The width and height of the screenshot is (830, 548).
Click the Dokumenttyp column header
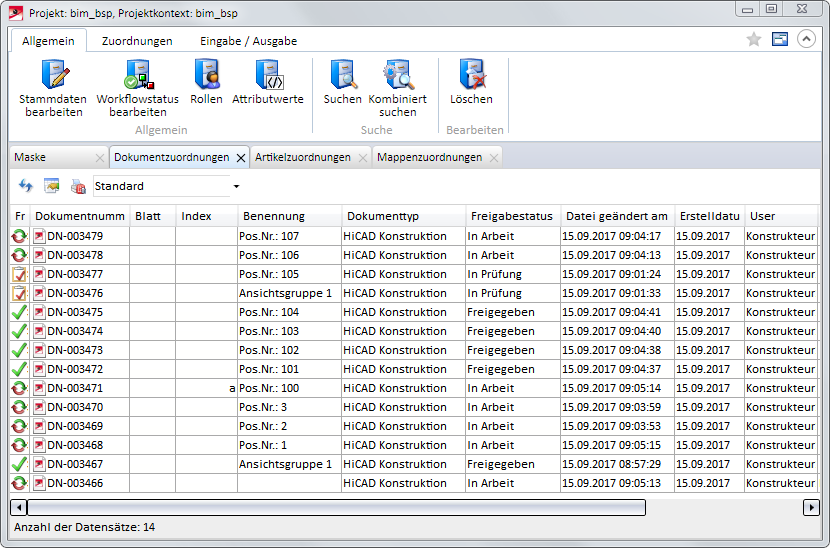point(383,216)
